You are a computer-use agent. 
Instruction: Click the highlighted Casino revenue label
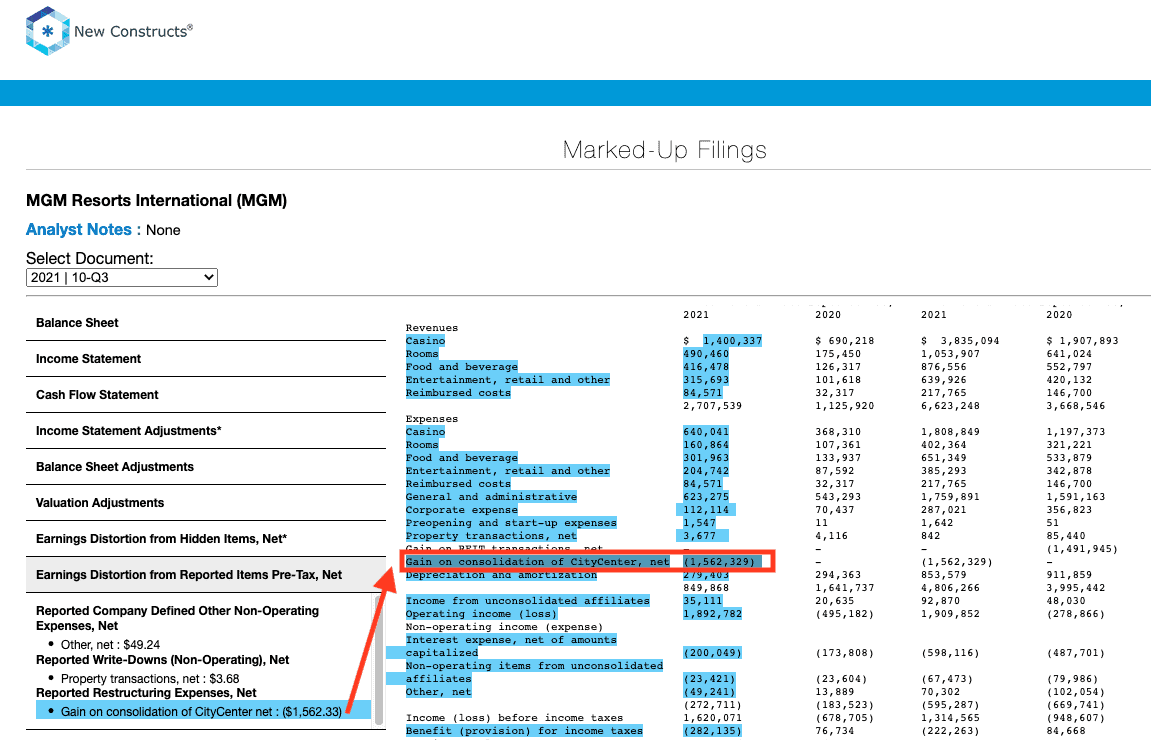click(425, 341)
